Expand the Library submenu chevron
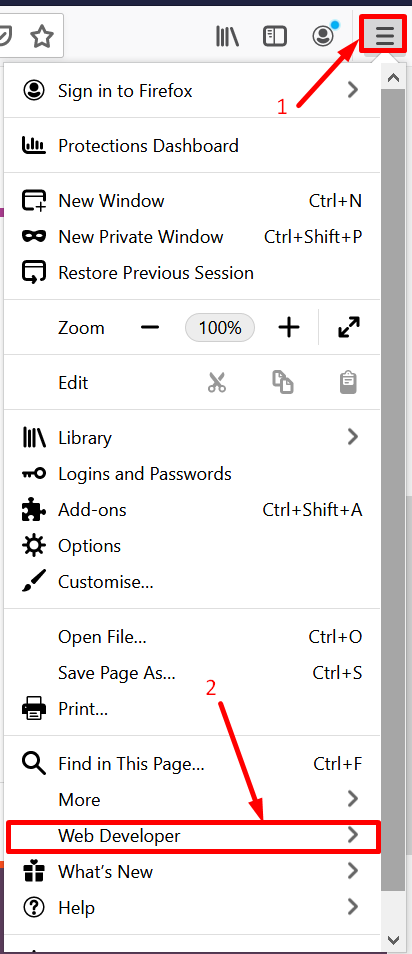The width and height of the screenshot is (412, 954). [x=352, y=437]
